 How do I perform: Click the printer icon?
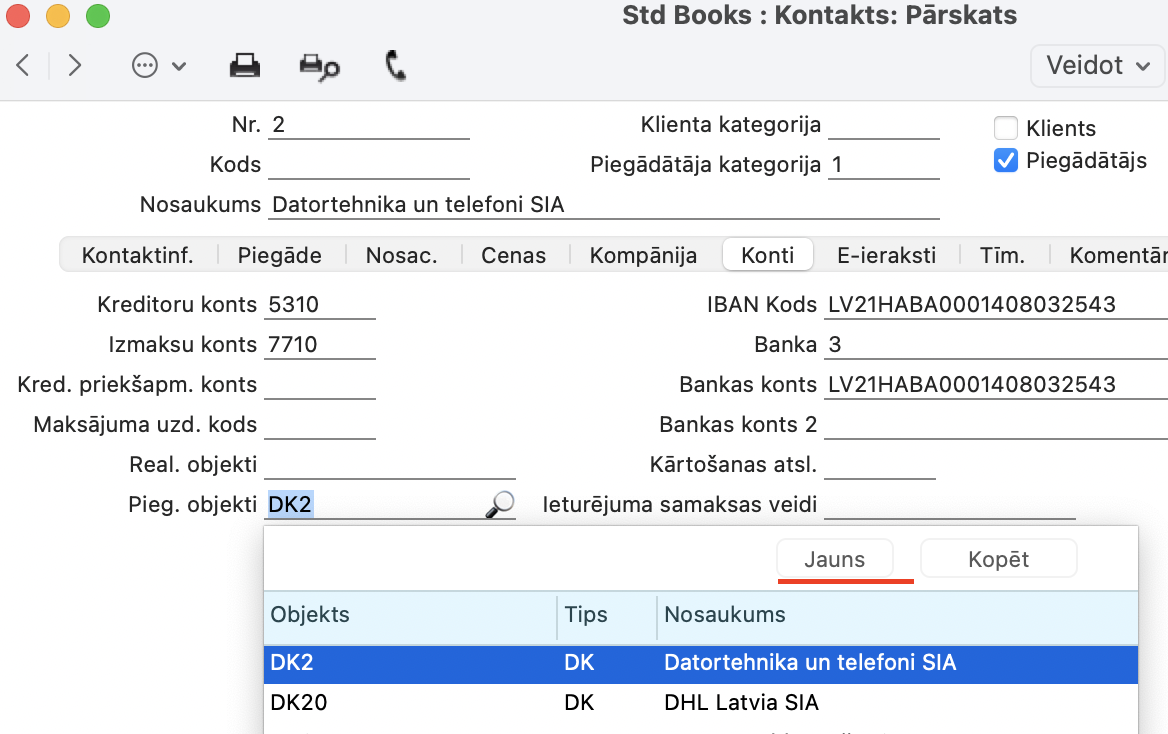click(x=245, y=66)
